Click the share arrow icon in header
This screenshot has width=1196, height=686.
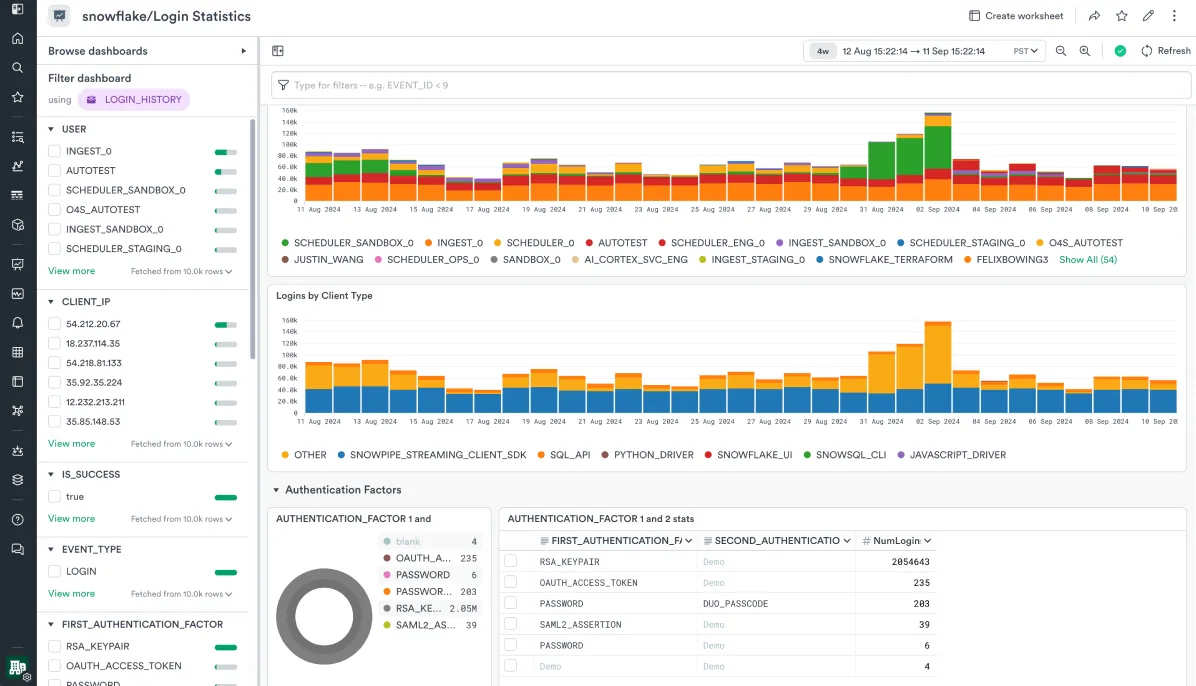pos(1094,16)
